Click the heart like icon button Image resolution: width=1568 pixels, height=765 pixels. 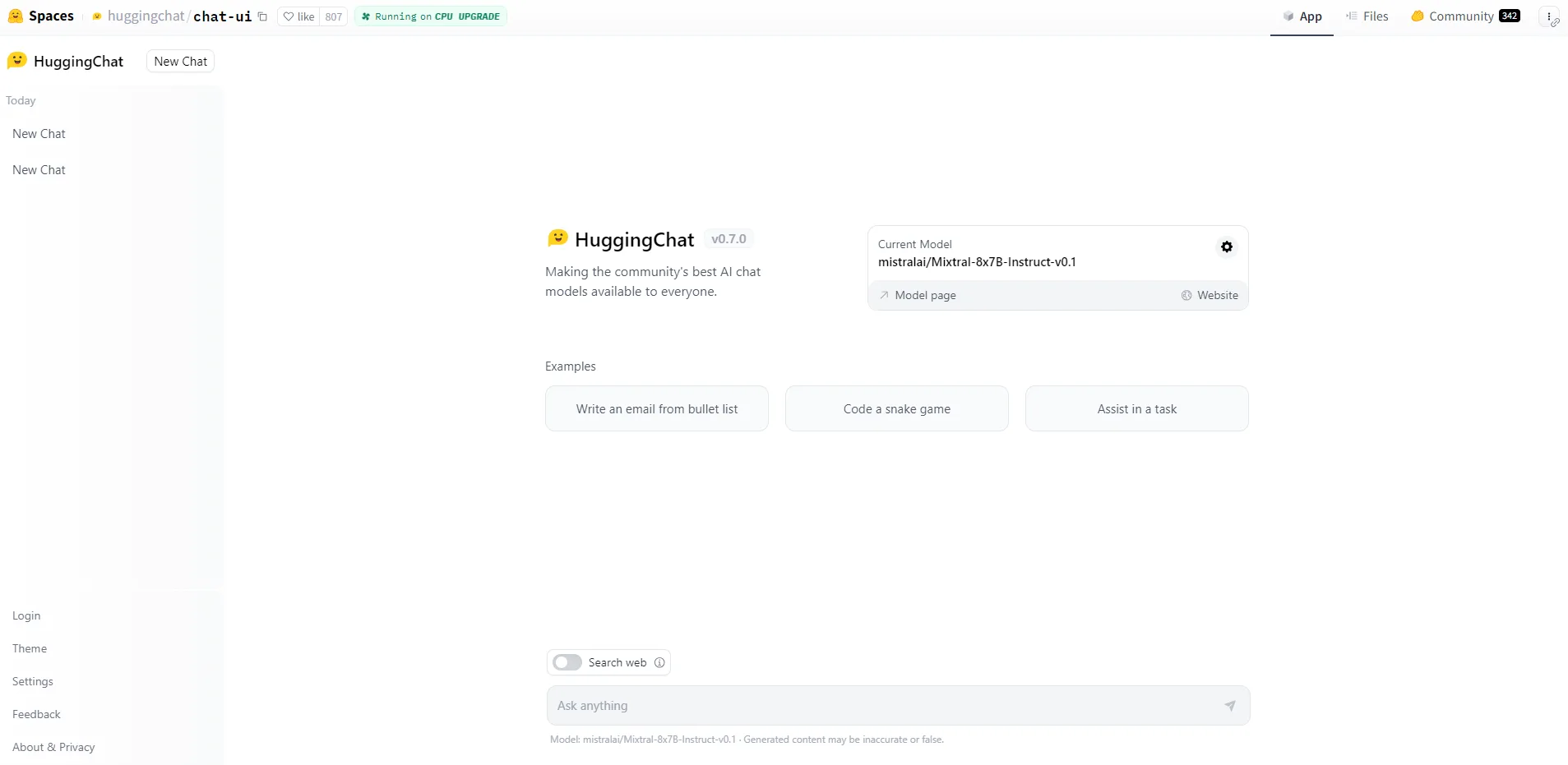click(289, 16)
